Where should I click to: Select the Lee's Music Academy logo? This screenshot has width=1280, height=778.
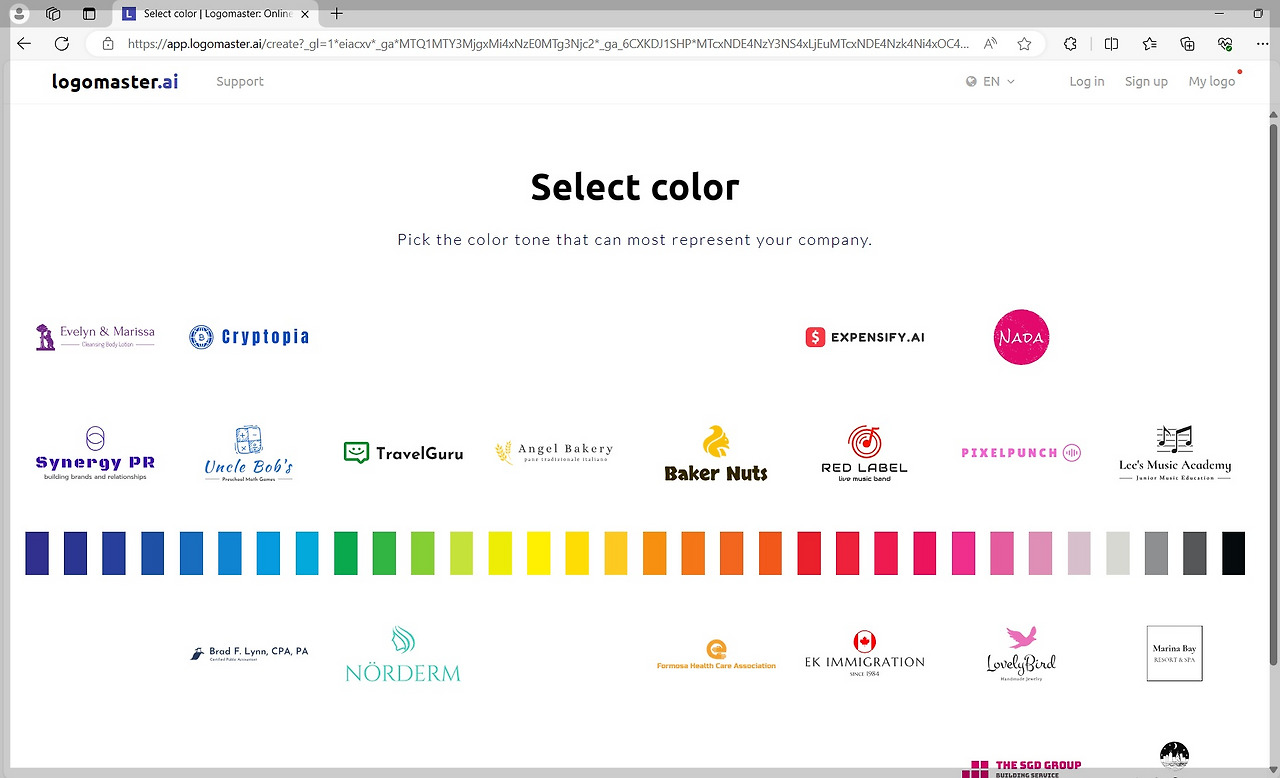1175,453
